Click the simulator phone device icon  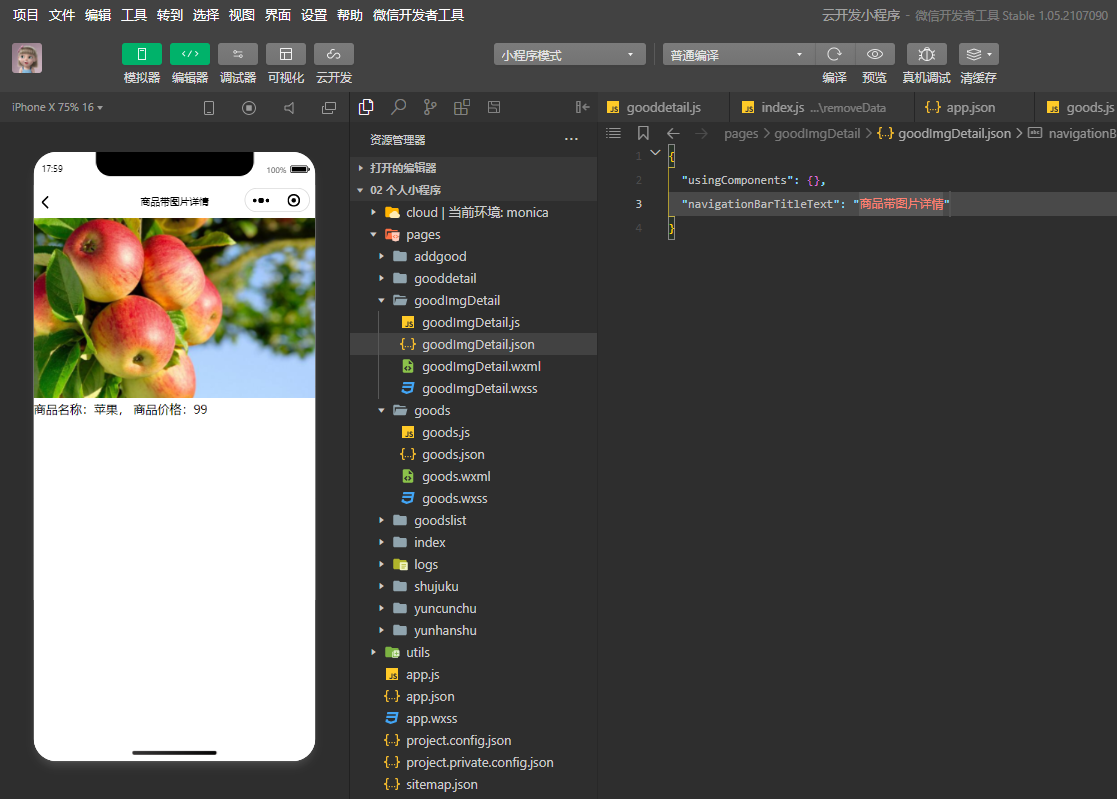coord(209,108)
